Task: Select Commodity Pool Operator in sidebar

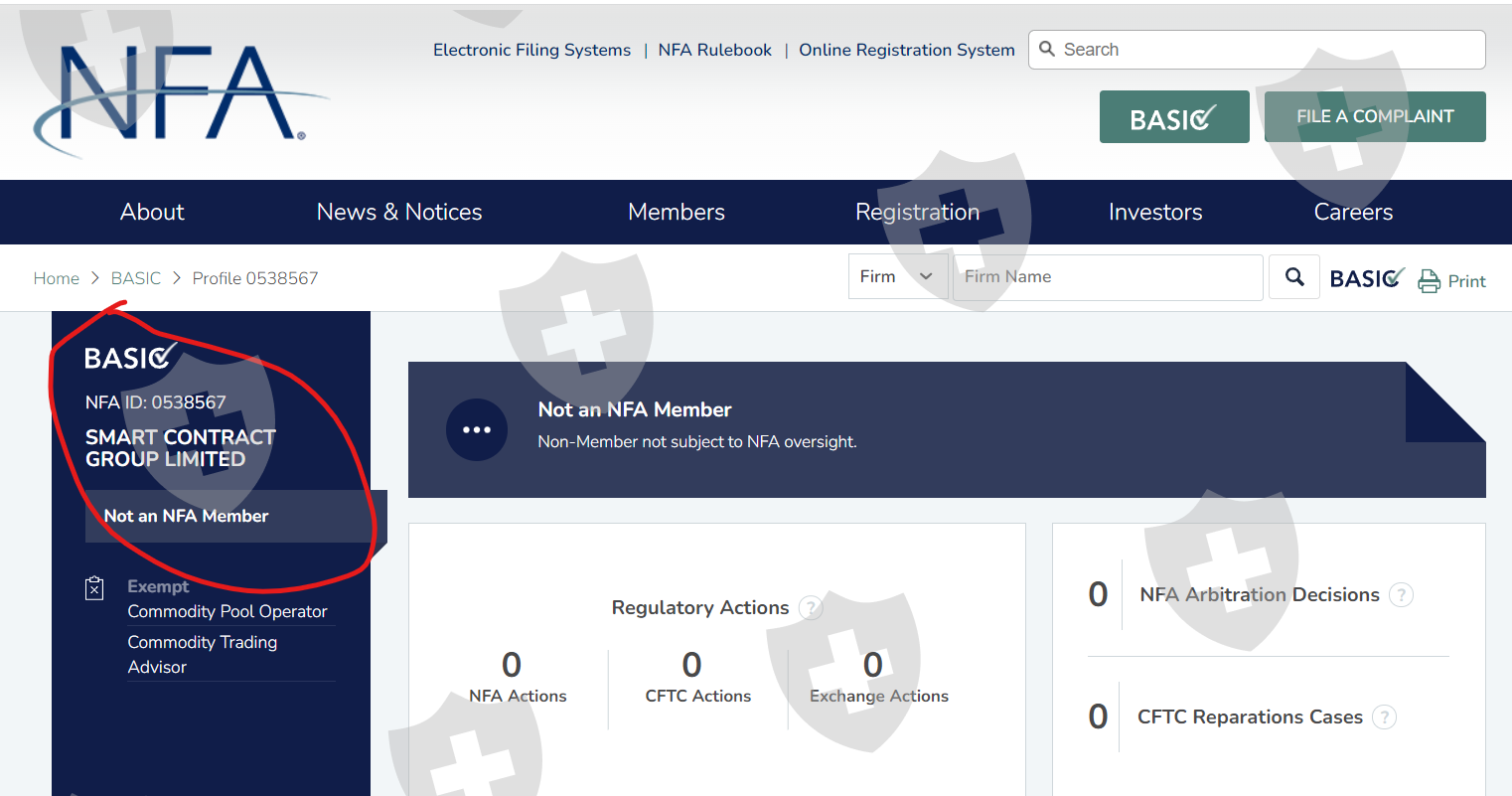Action: tap(227, 611)
